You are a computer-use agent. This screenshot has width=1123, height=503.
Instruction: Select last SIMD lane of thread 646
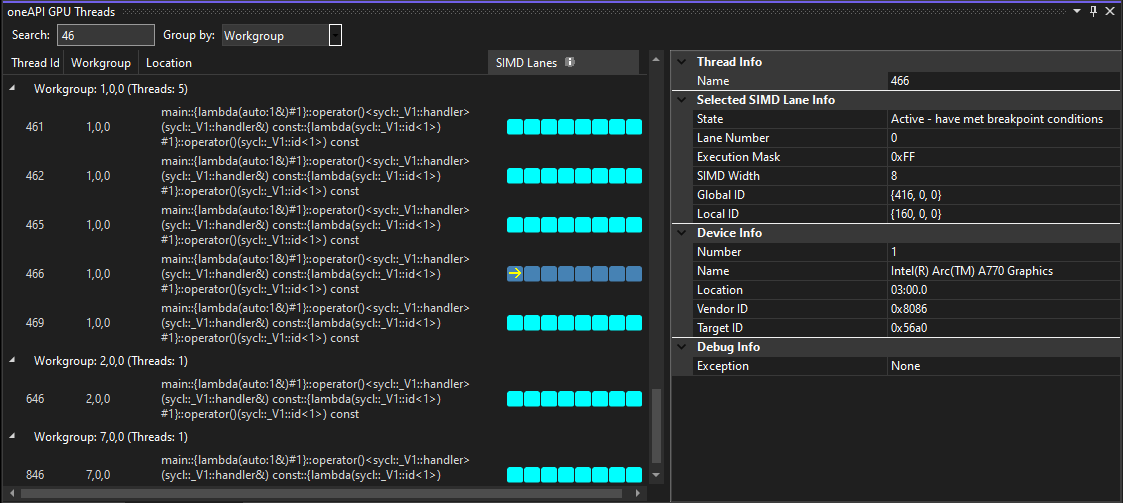633,399
